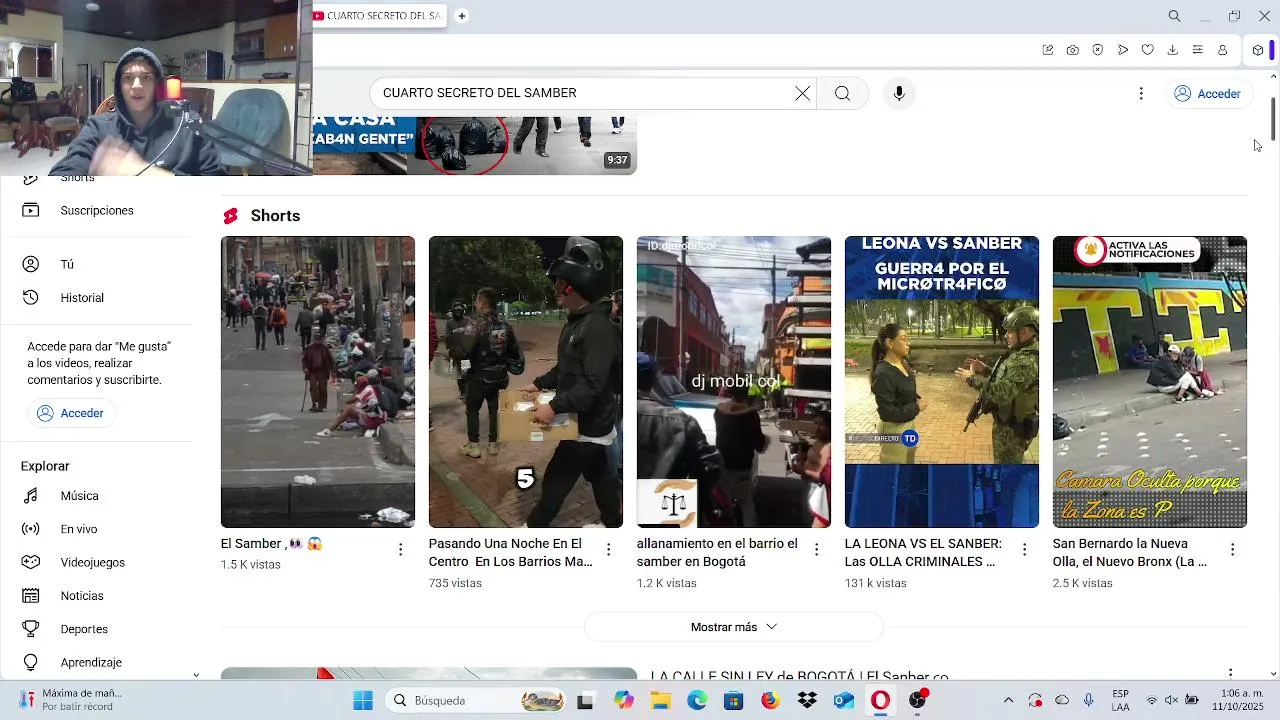Open Opera downloads icon
Viewport: 1280px width, 720px height.
pyautogui.click(x=1172, y=50)
